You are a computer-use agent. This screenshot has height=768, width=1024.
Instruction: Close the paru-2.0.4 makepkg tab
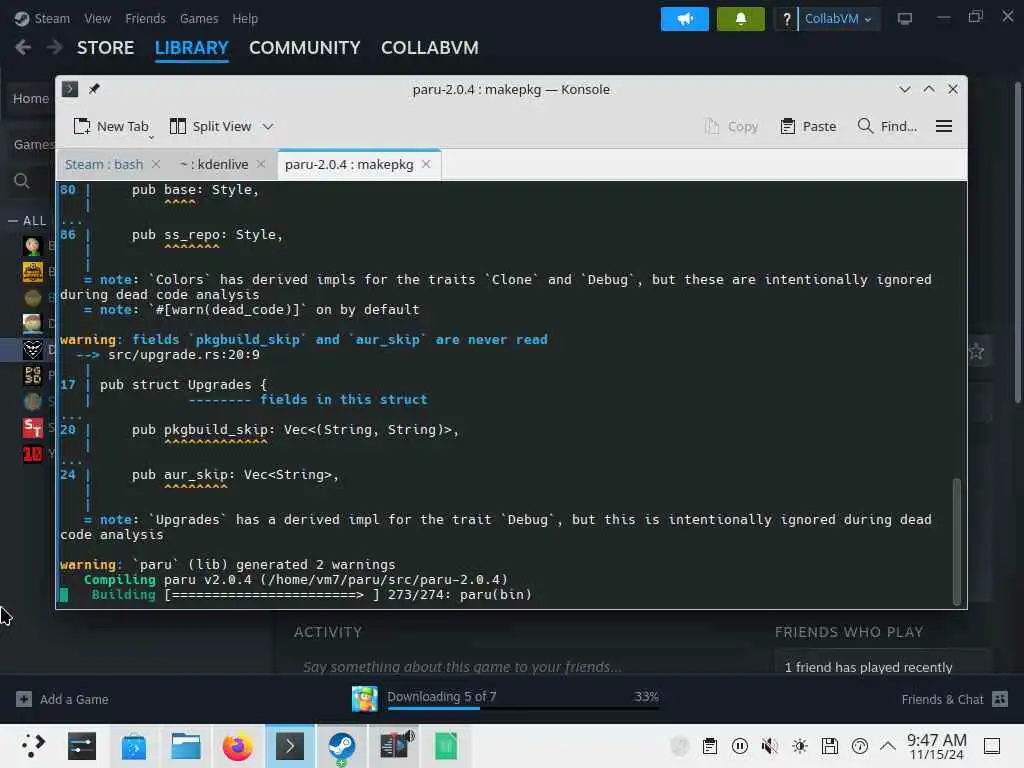click(x=426, y=164)
